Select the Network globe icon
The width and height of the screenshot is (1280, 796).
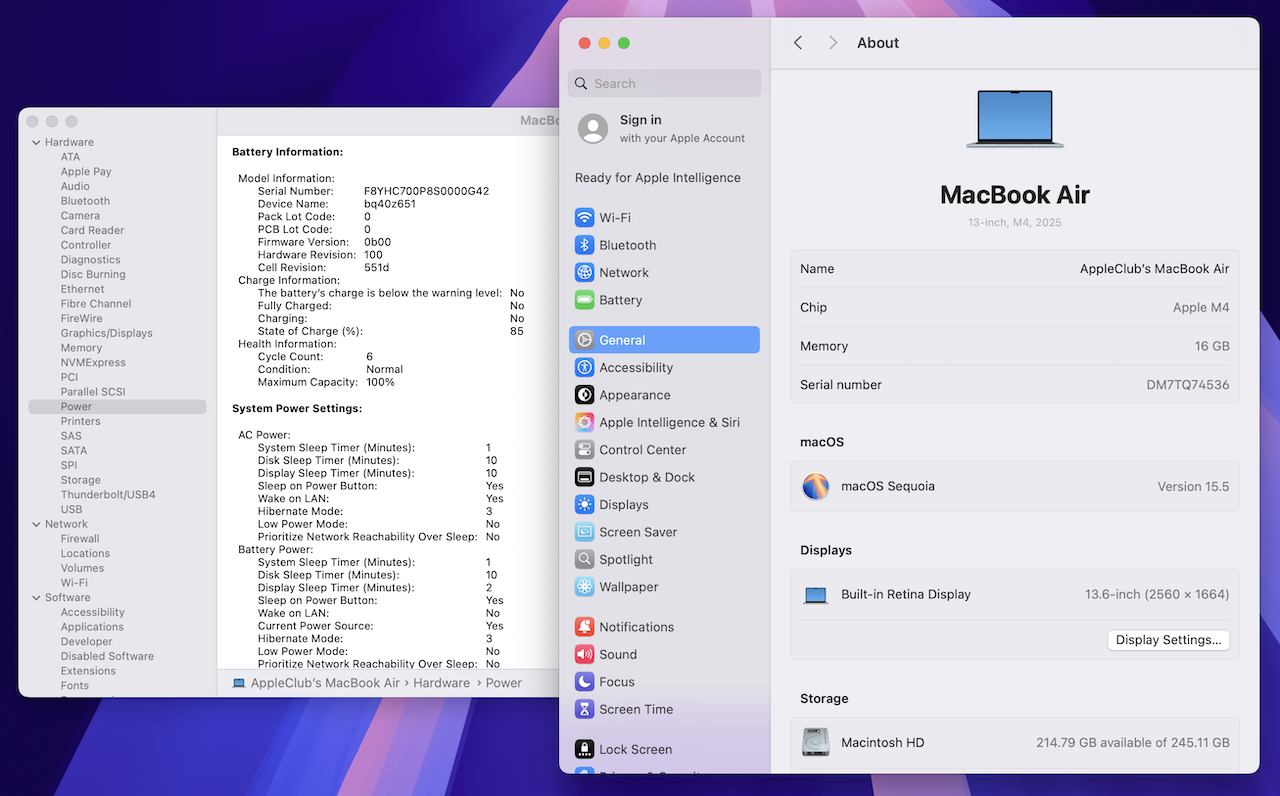(585, 273)
